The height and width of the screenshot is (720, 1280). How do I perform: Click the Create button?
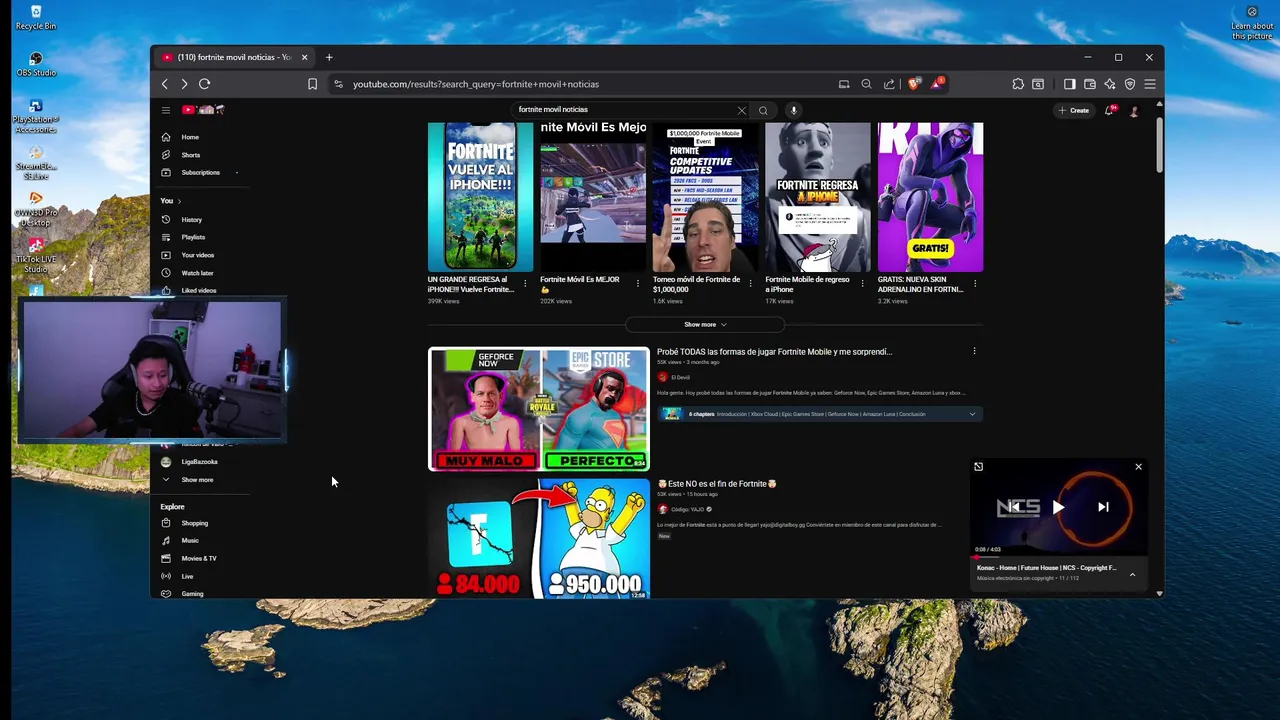(1074, 110)
